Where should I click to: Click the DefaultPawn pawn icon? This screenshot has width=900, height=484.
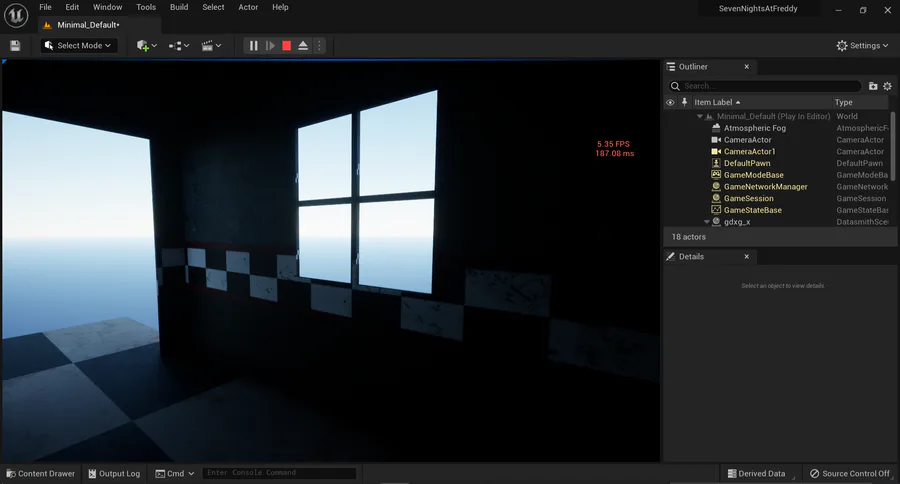[716, 163]
